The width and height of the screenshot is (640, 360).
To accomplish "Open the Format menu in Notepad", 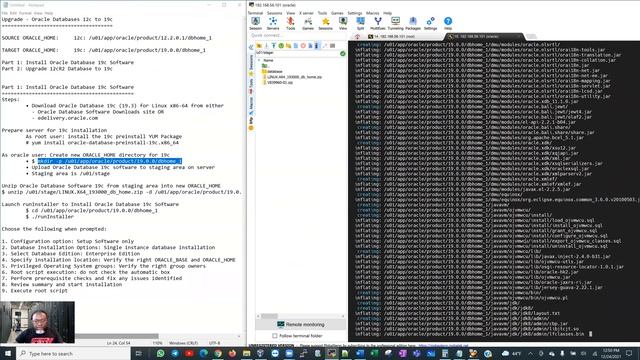I will tap(25, 13).
